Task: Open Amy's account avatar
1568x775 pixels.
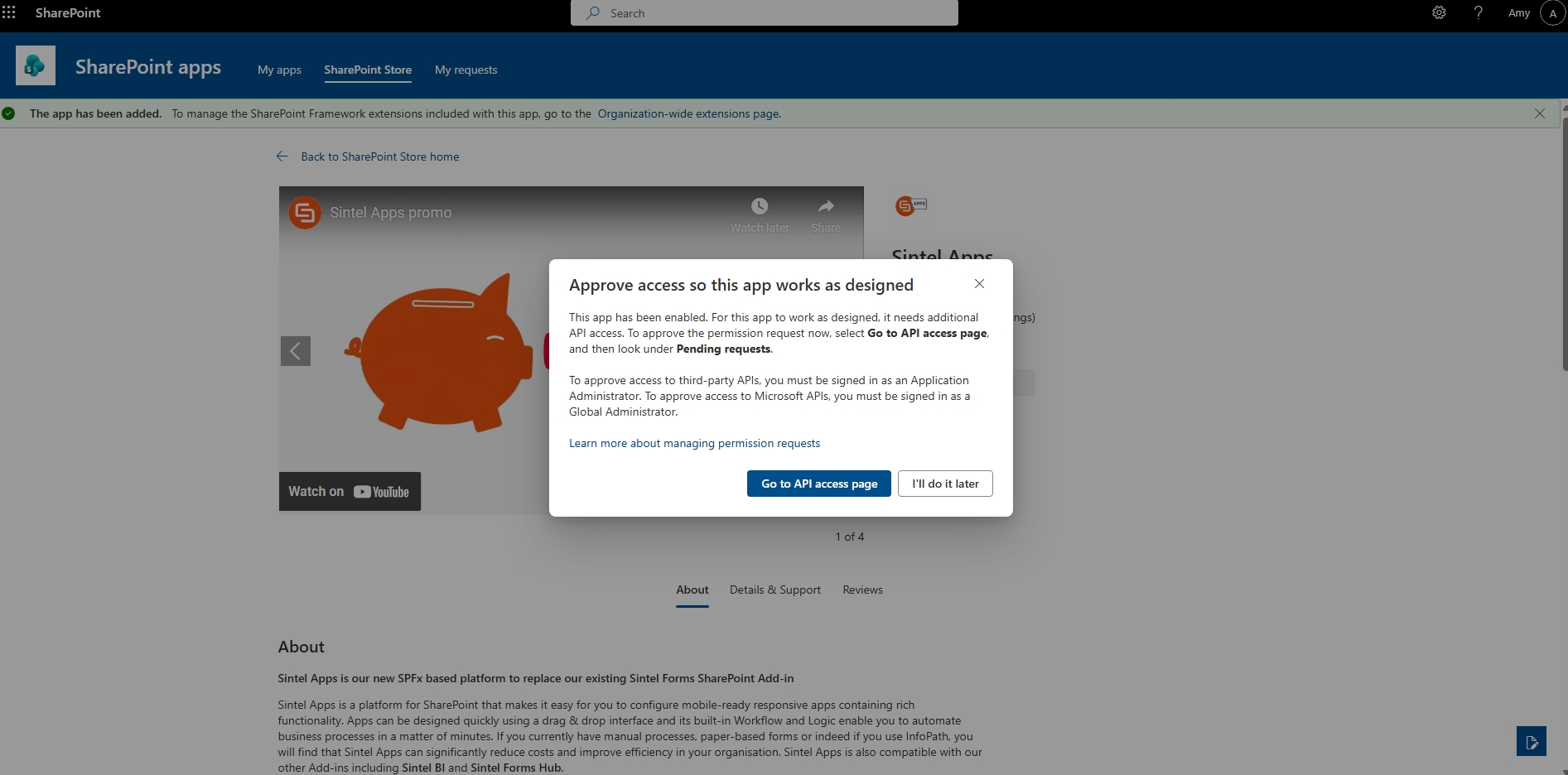Action: click(1552, 13)
